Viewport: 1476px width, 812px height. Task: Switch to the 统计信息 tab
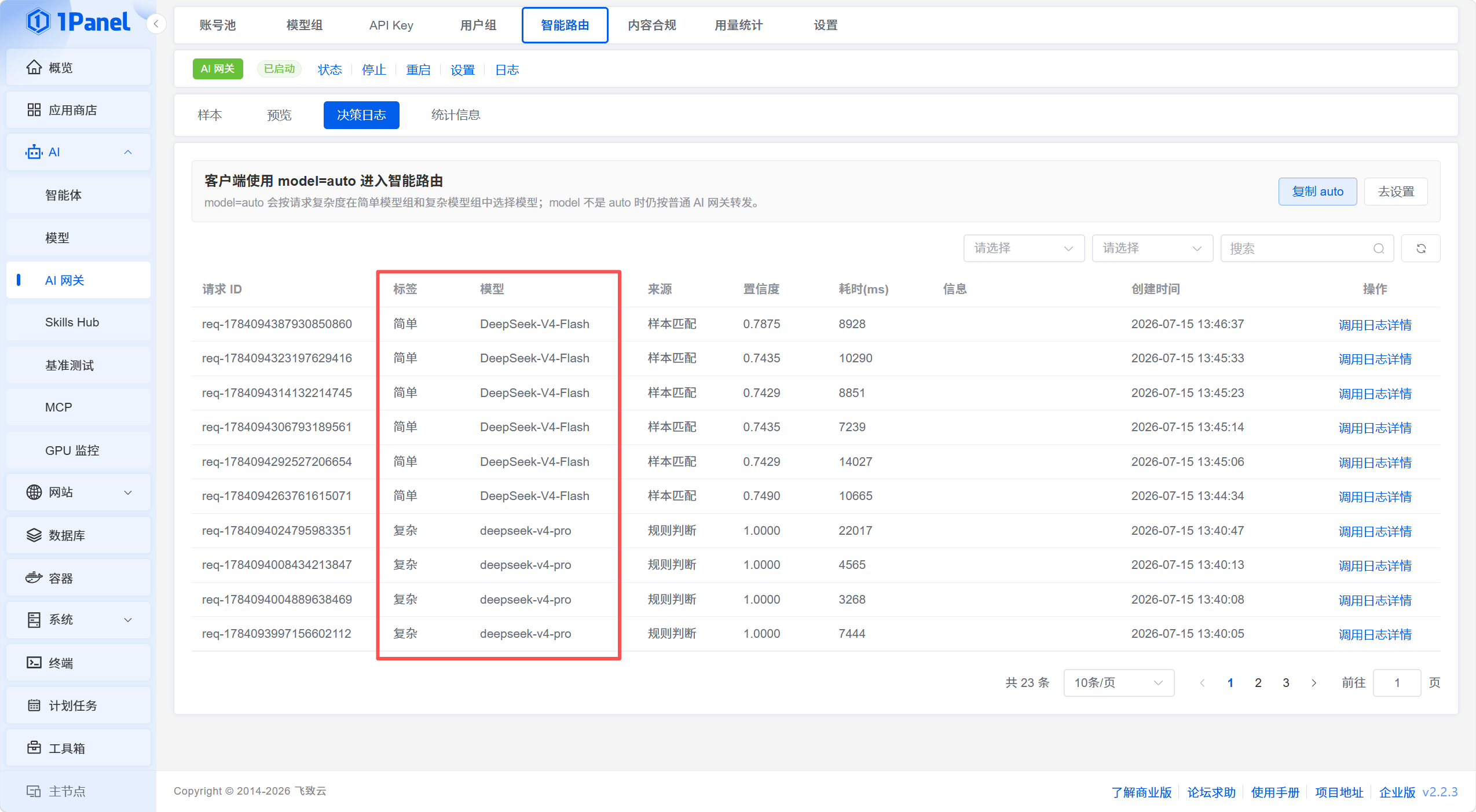coord(456,115)
